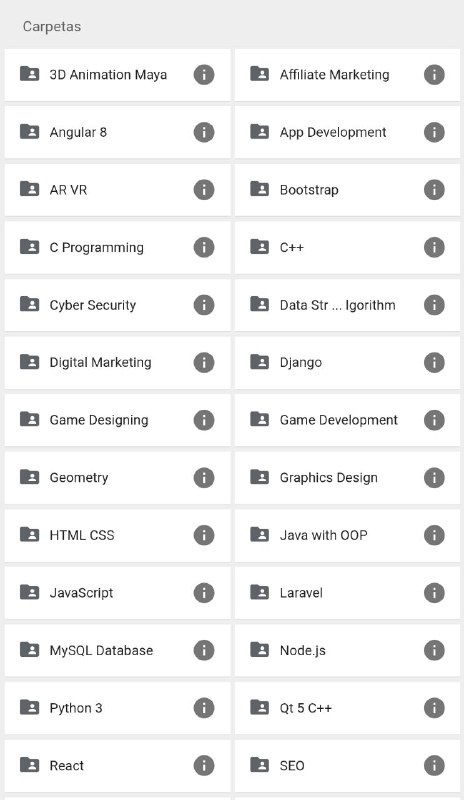Viewport: 464px width, 800px height.
Task: Show info for HTML CSS folder
Action: (204, 535)
